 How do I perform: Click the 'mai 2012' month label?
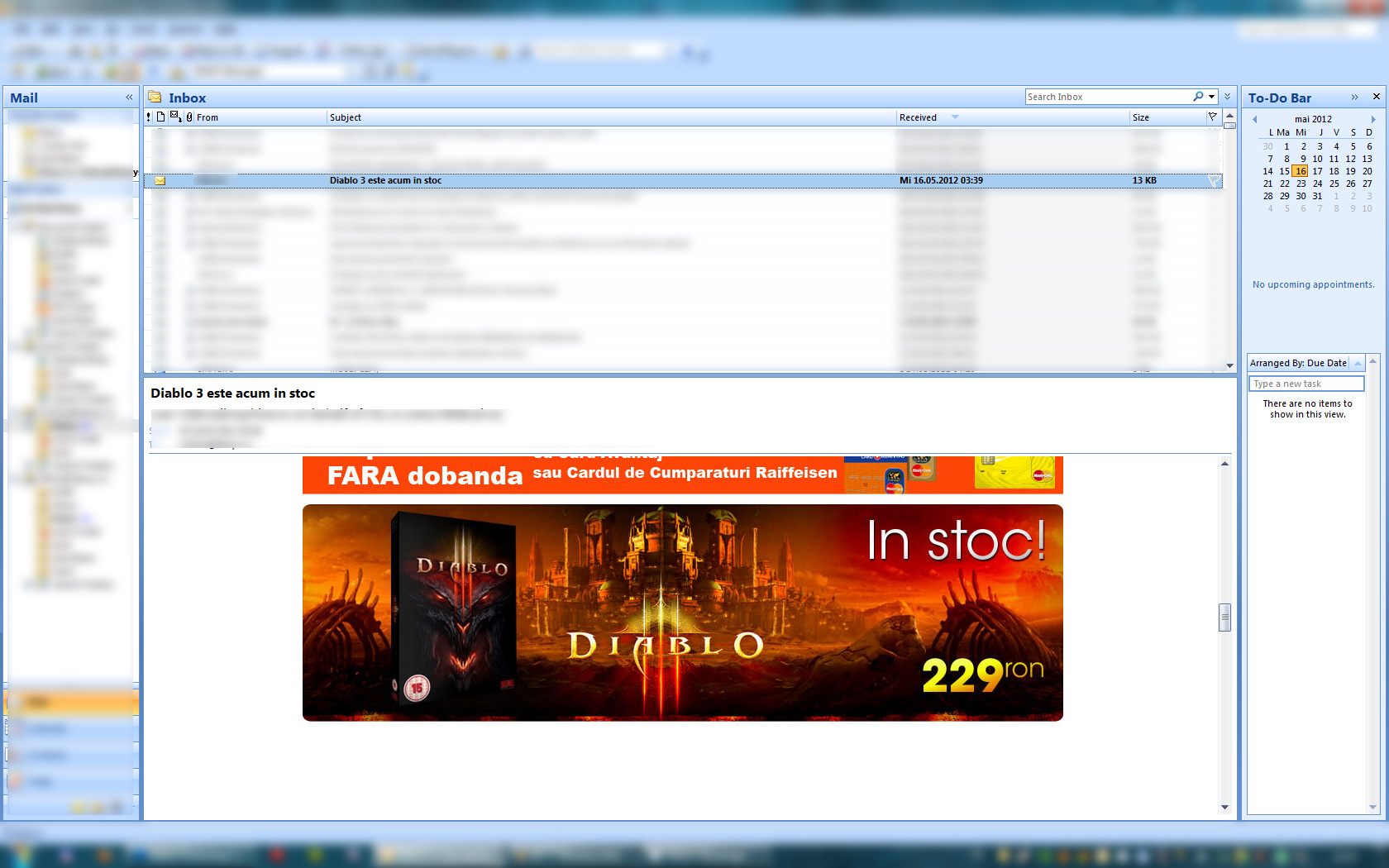[x=1313, y=119]
